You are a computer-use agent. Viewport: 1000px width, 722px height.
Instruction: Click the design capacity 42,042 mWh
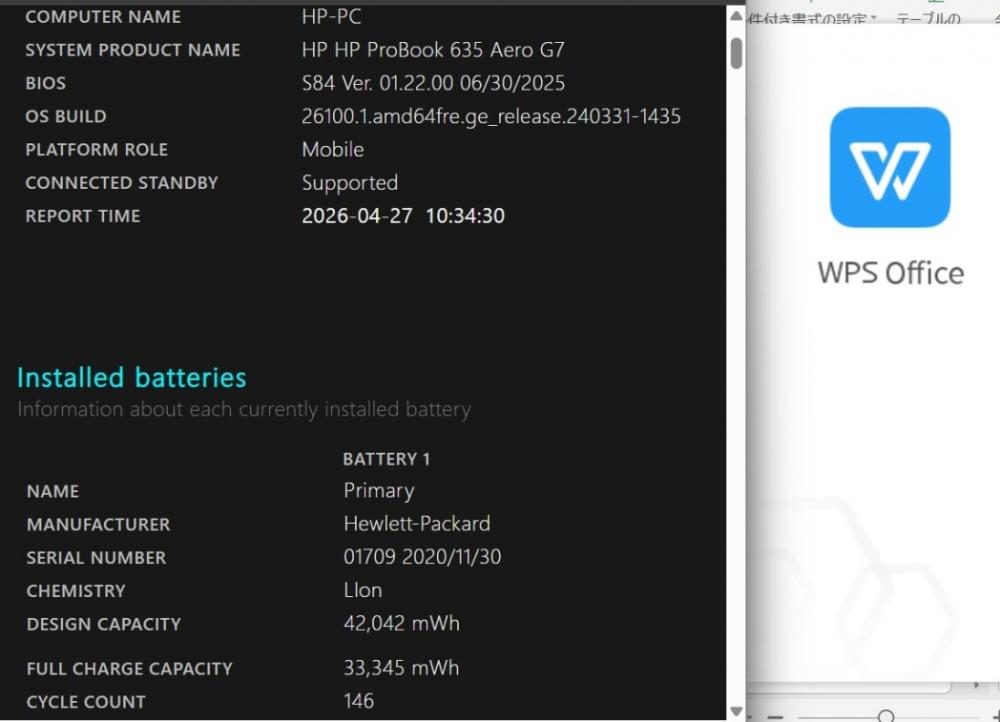[x=402, y=623]
